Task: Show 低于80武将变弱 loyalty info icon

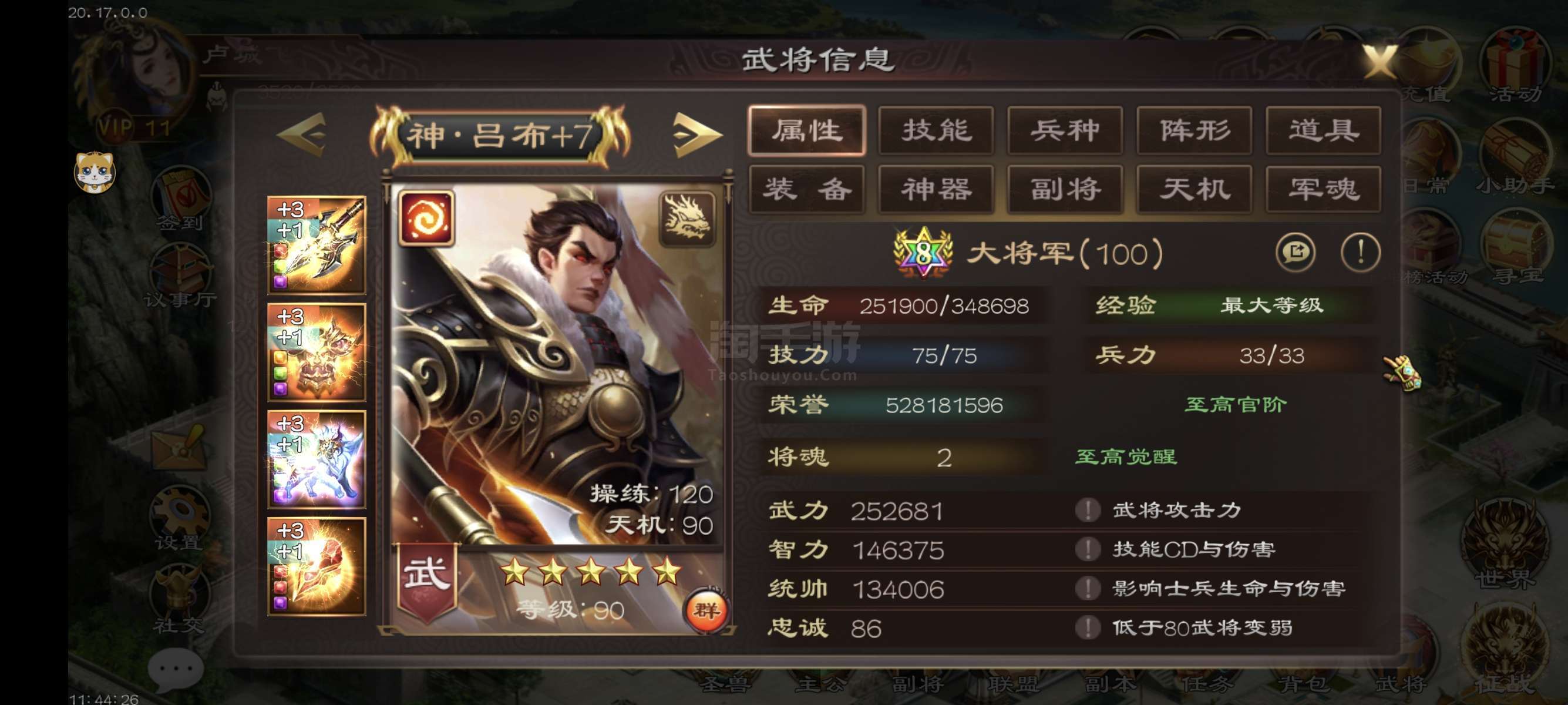Action: (x=1088, y=627)
